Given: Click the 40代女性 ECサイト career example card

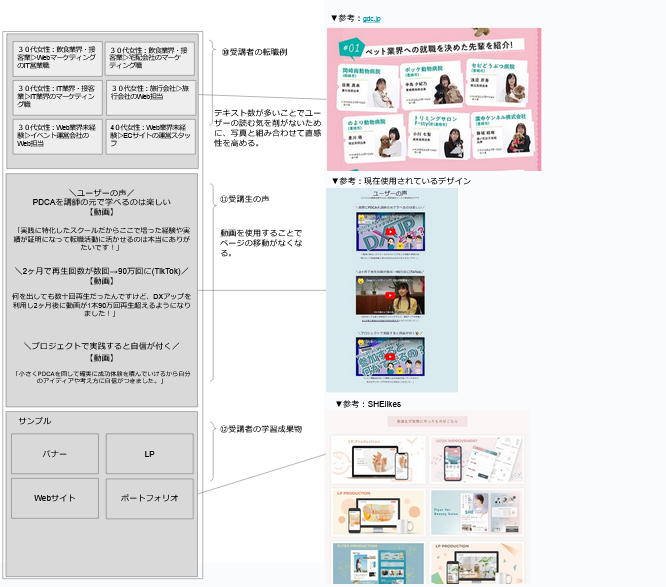Looking at the screenshot, I should point(150,136).
